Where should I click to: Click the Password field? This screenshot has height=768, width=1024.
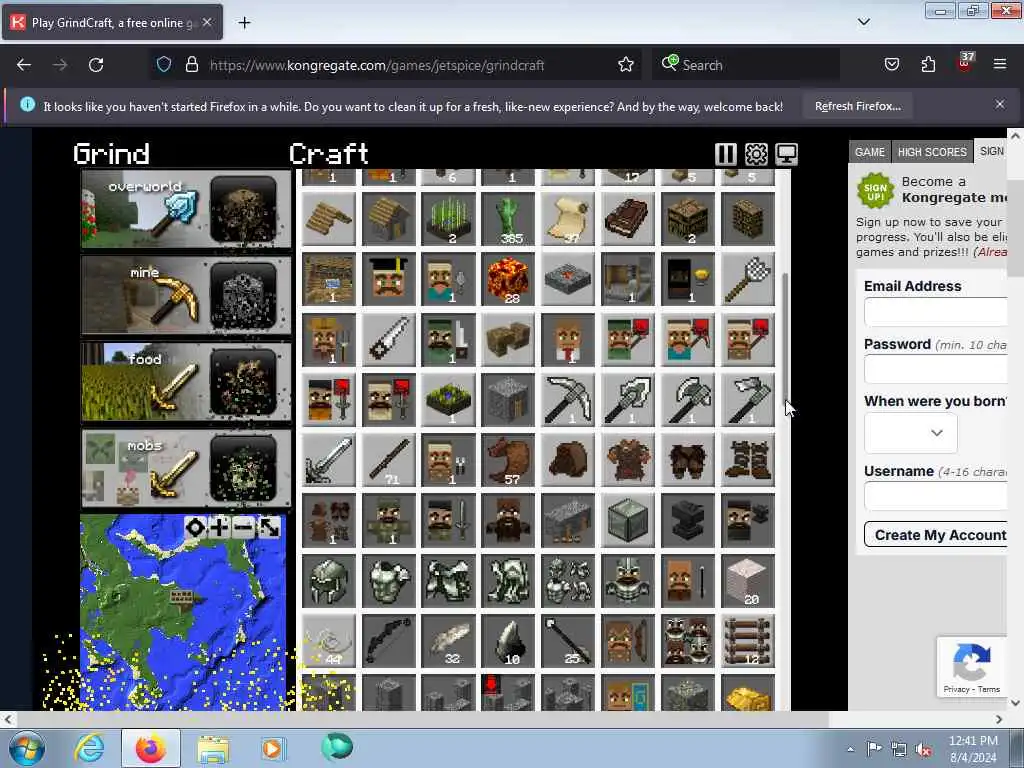[935, 369]
